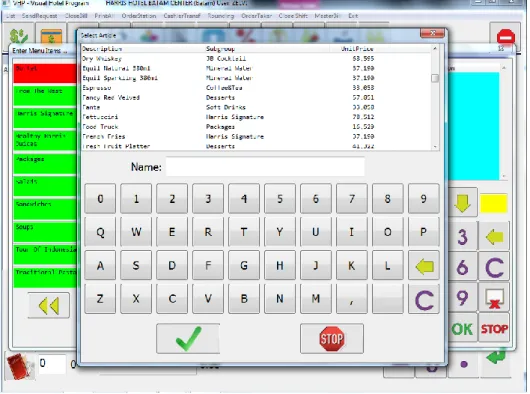This screenshot has width=530, height=394.
Task: Open the OrderTaker menu
Action: 257,16
